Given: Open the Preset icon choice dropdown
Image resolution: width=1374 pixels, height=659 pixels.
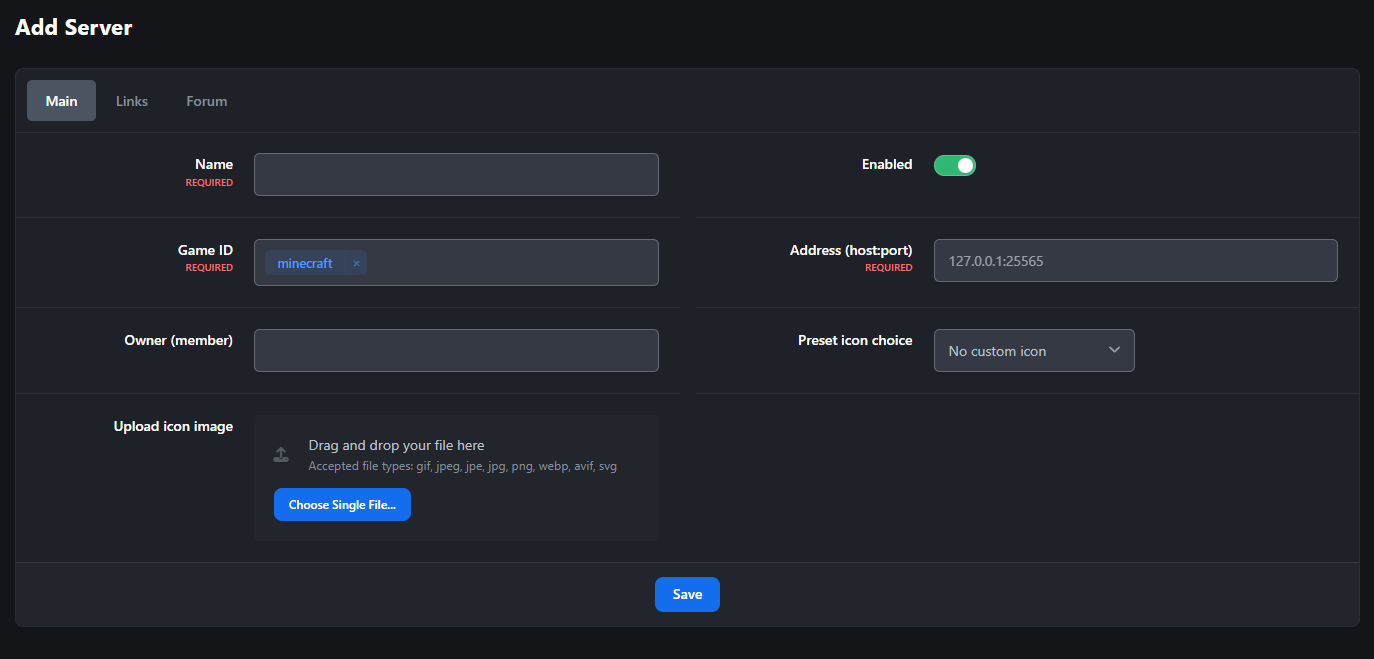Looking at the screenshot, I should [x=1034, y=351].
